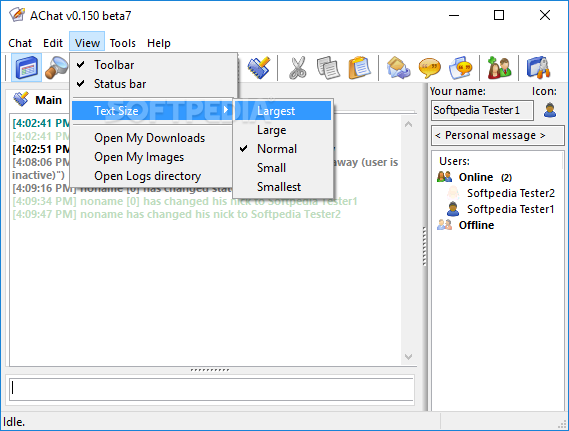Open the Edit menu
The height and width of the screenshot is (431, 569).
(53, 43)
